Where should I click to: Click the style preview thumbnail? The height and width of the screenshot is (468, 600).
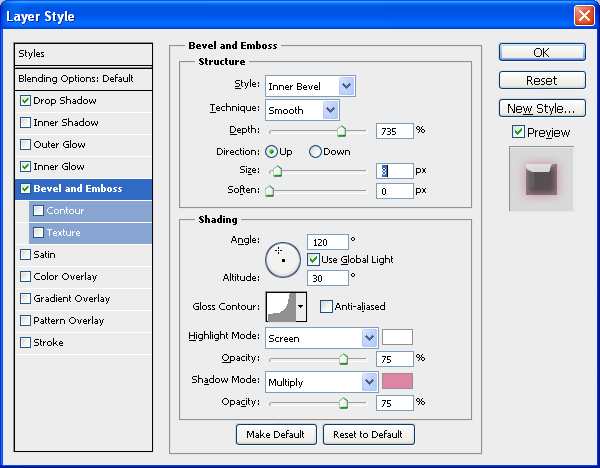541,179
